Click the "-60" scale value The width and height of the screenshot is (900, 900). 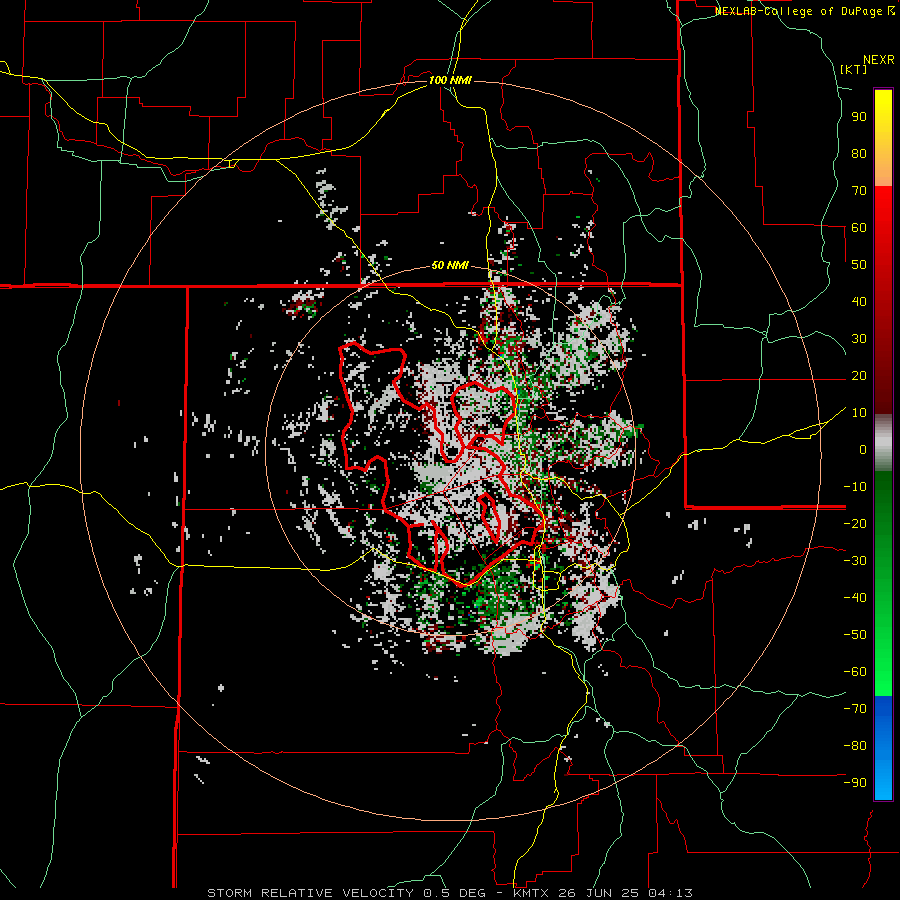pyautogui.click(x=855, y=672)
